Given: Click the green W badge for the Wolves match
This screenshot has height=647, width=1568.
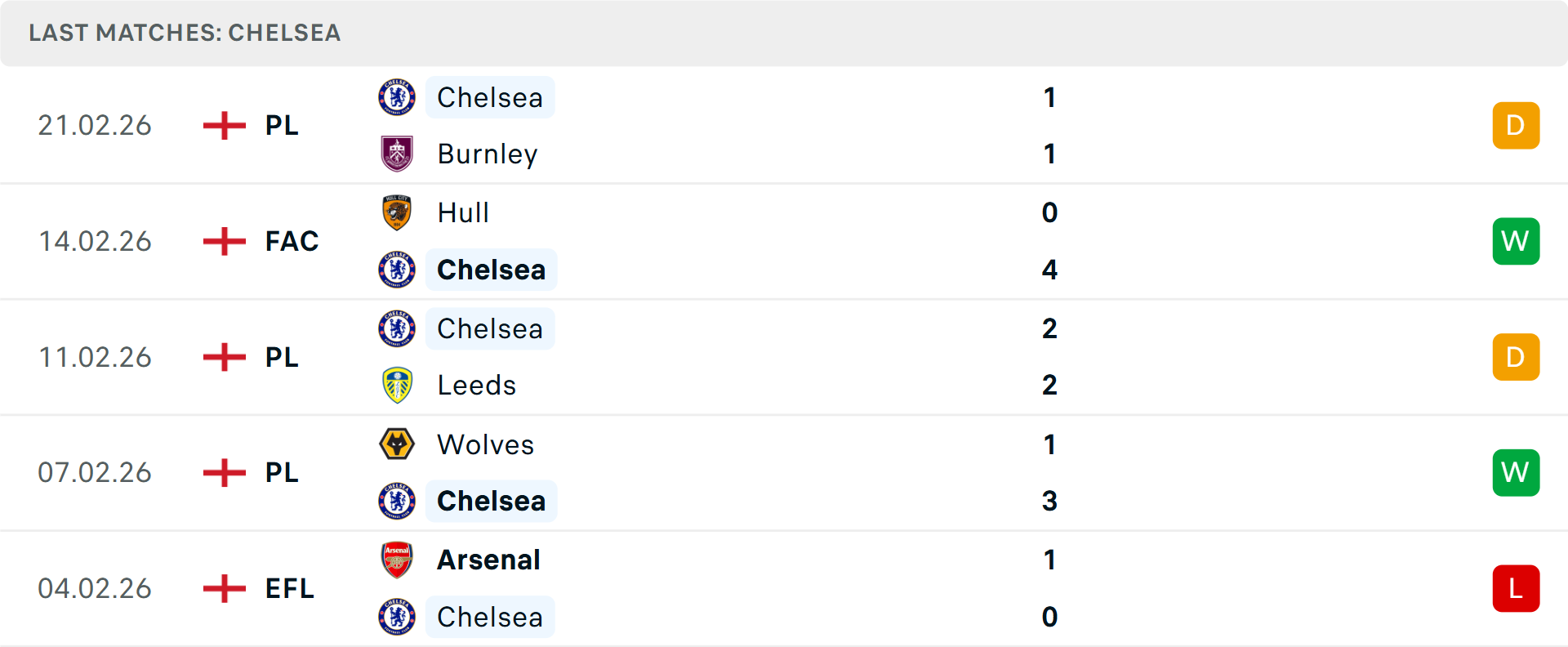Looking at the screenshot, I should tap(1516, 472).
